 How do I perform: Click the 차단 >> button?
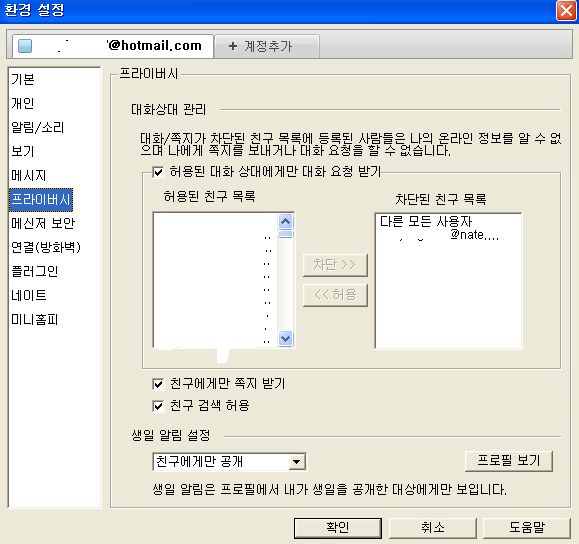[x=335, y=265]
